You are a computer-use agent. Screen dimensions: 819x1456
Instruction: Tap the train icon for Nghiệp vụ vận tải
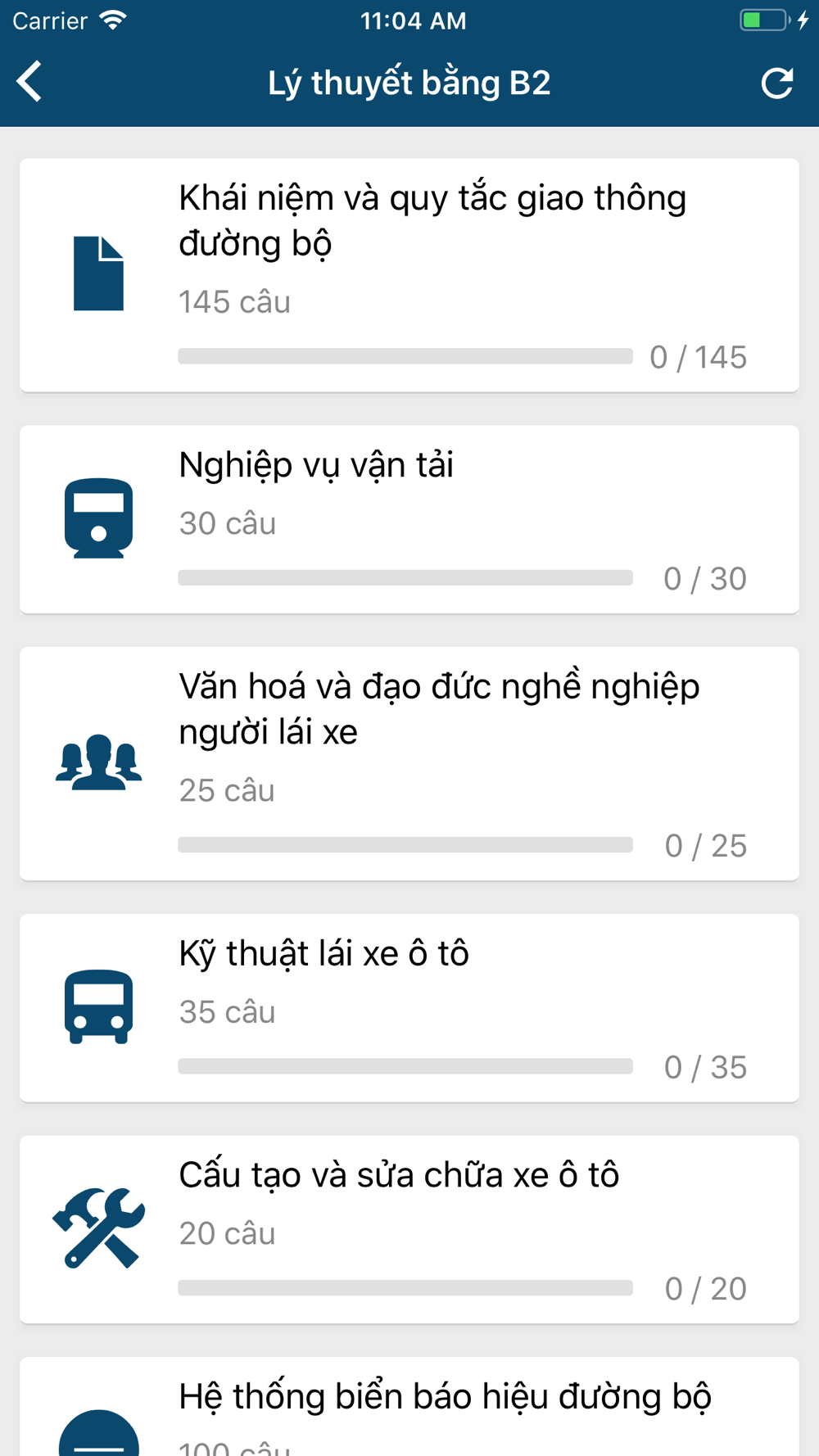(98, 518)
